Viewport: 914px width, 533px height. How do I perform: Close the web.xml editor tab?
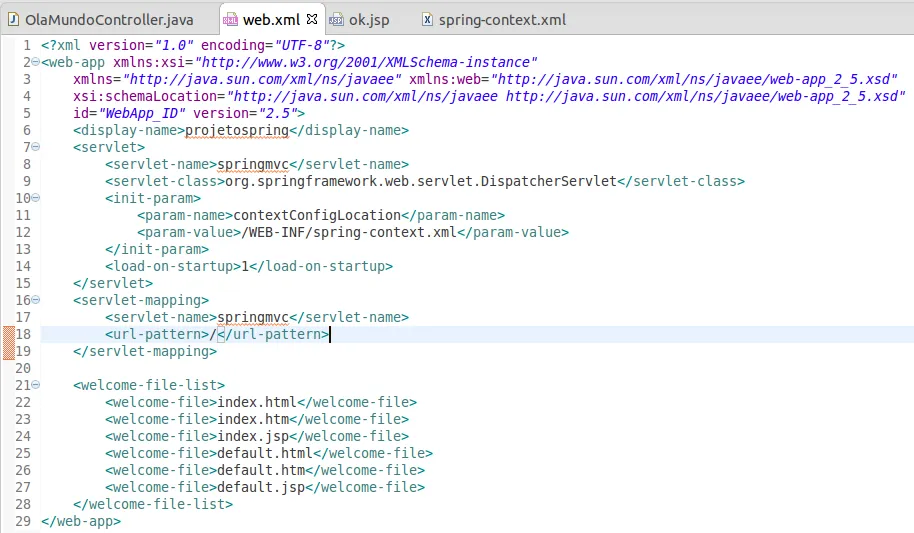coord(310,19)
